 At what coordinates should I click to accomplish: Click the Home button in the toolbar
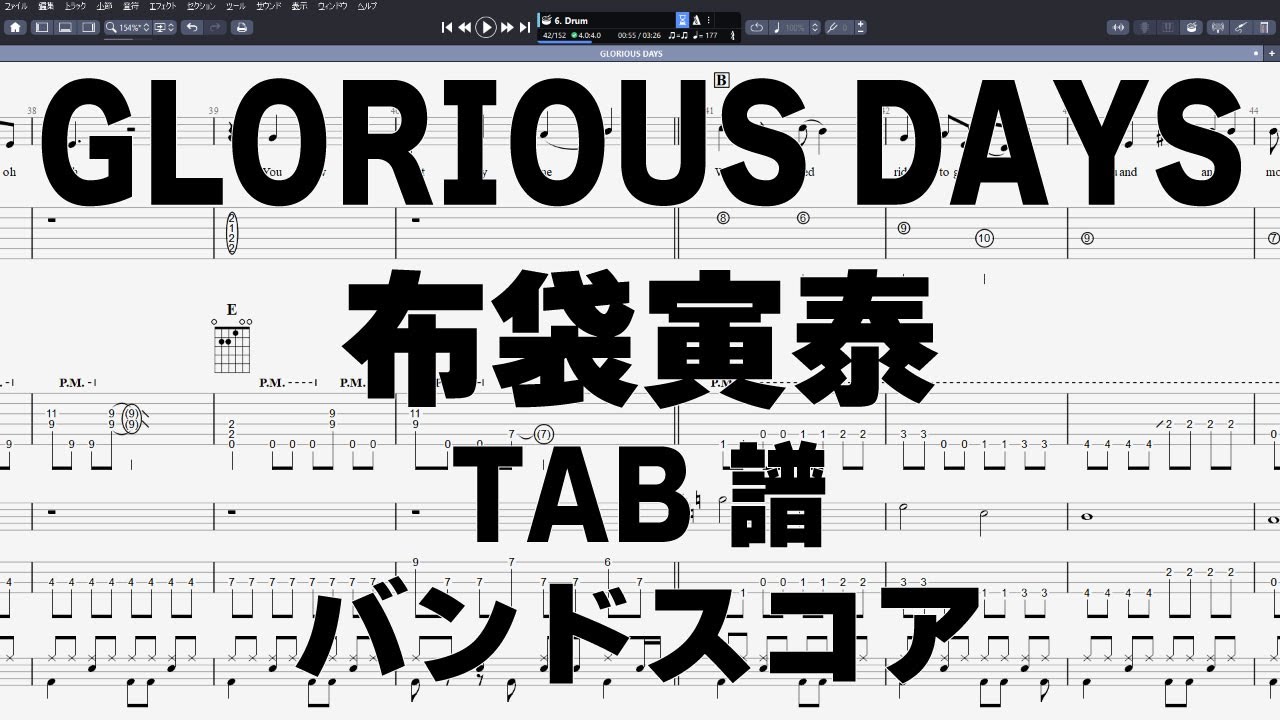pyautogui.click(x=15, y=27)
